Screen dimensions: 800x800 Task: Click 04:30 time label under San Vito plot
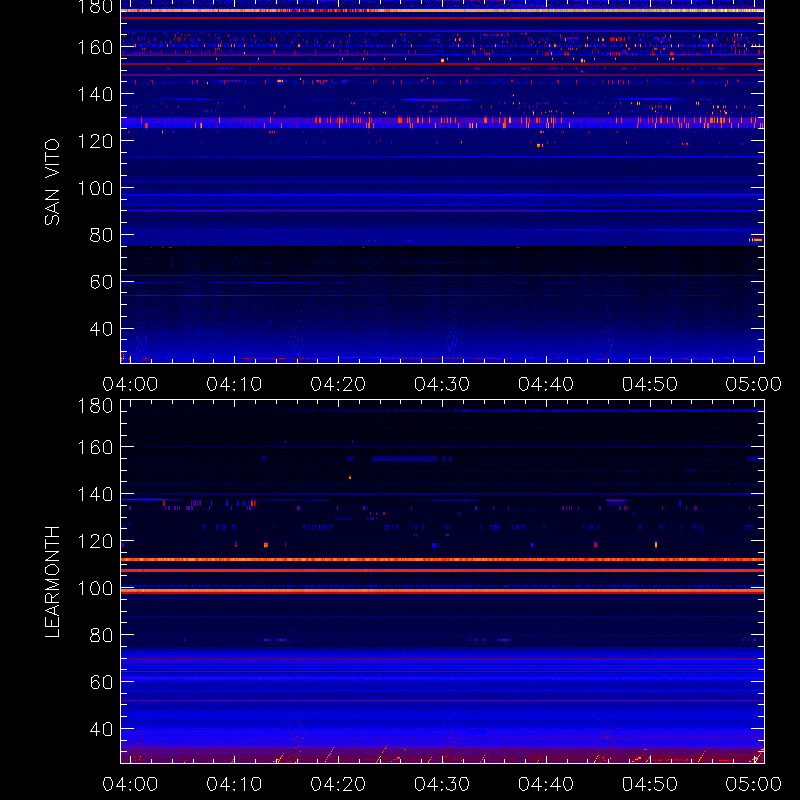click(x=442, y=384)
